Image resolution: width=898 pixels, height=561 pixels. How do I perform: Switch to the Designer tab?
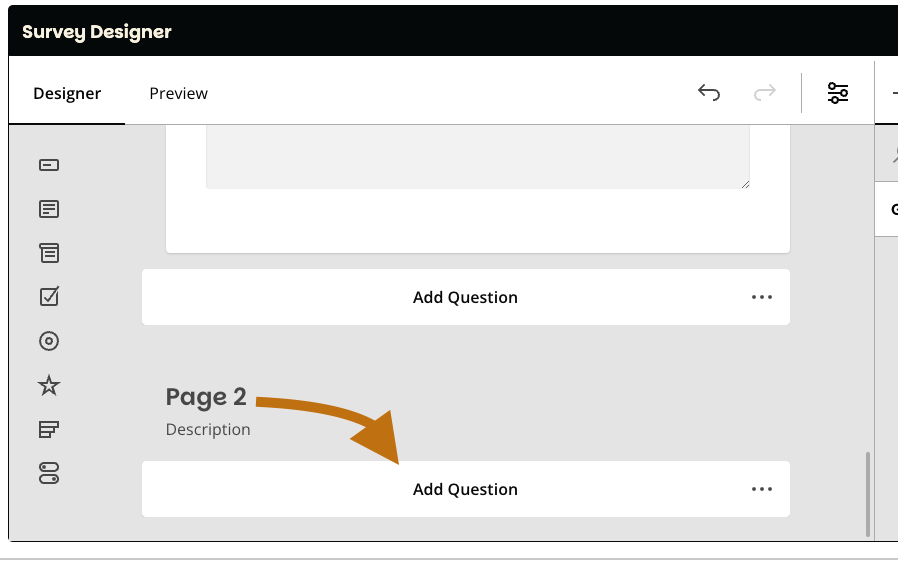click(x=67, y=93)
